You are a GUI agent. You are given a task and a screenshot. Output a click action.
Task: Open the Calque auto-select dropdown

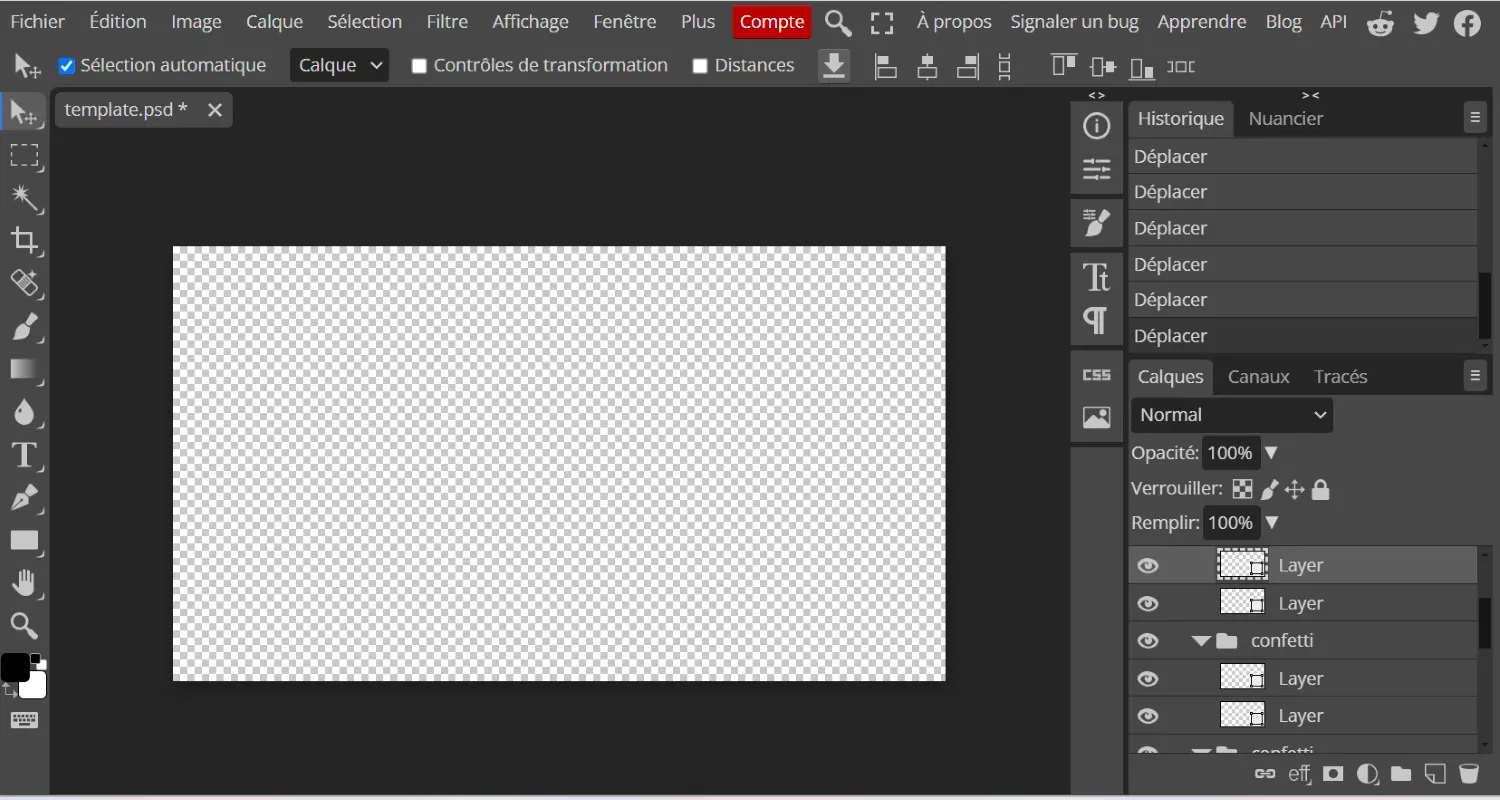(x=339, y=66)
